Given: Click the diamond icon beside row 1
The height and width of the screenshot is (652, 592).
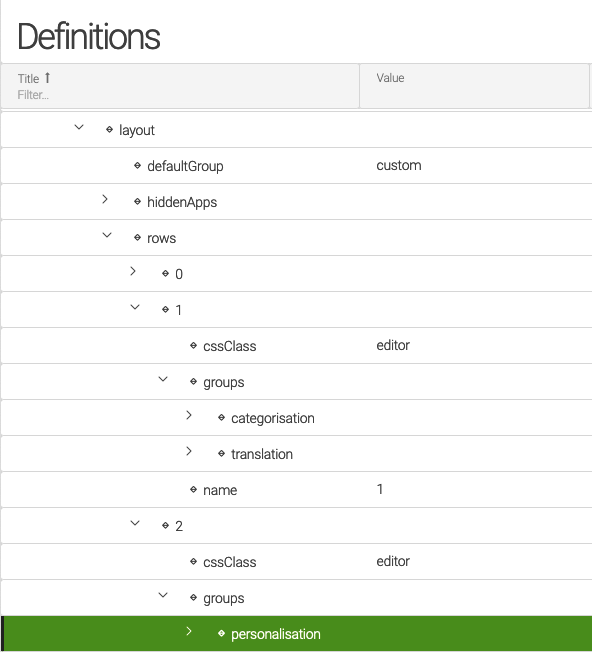Looking at the screenshot, I should 165,309.
